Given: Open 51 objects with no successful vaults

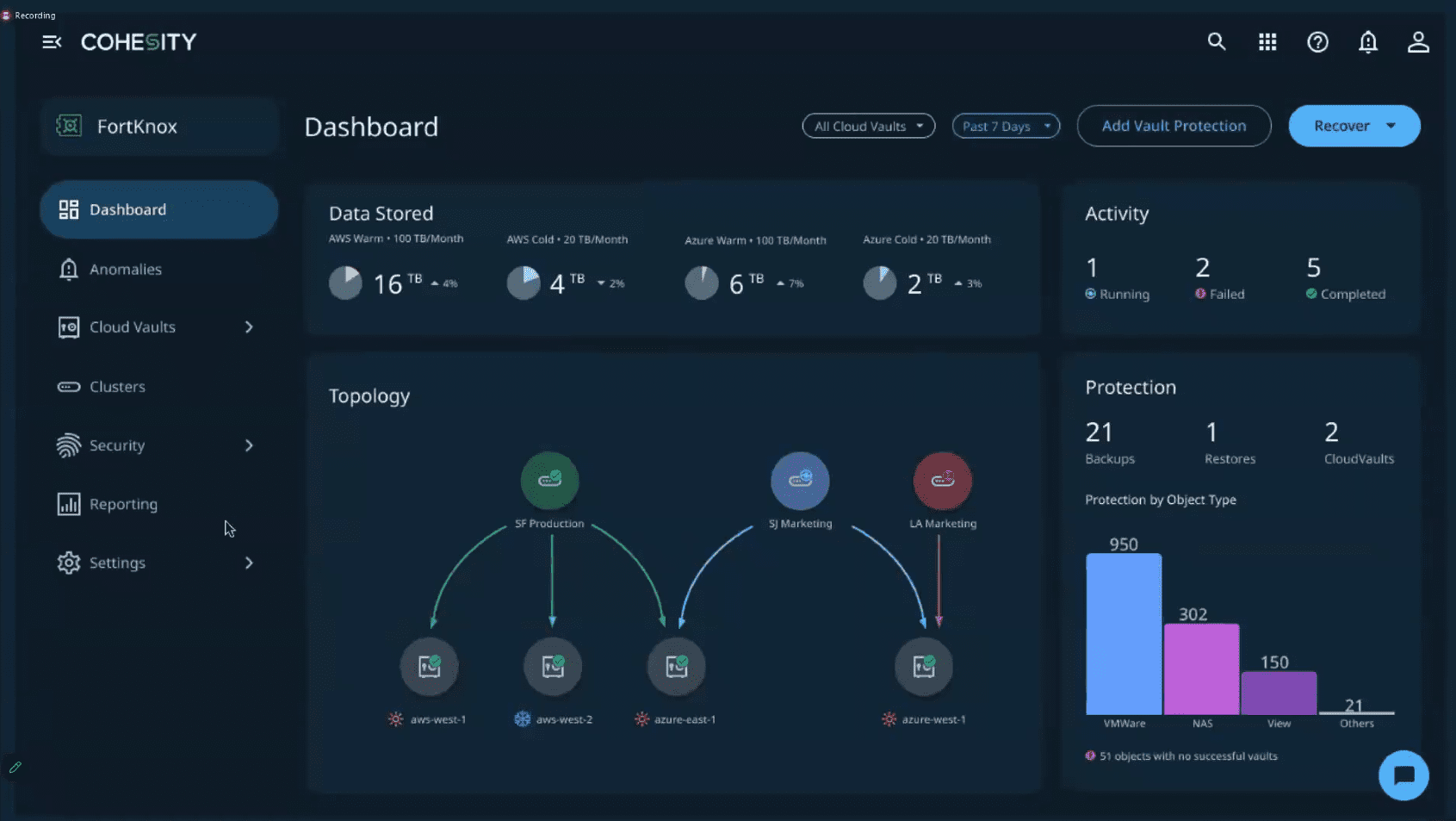Looking at the screenshot, I should click(1188, 756).
